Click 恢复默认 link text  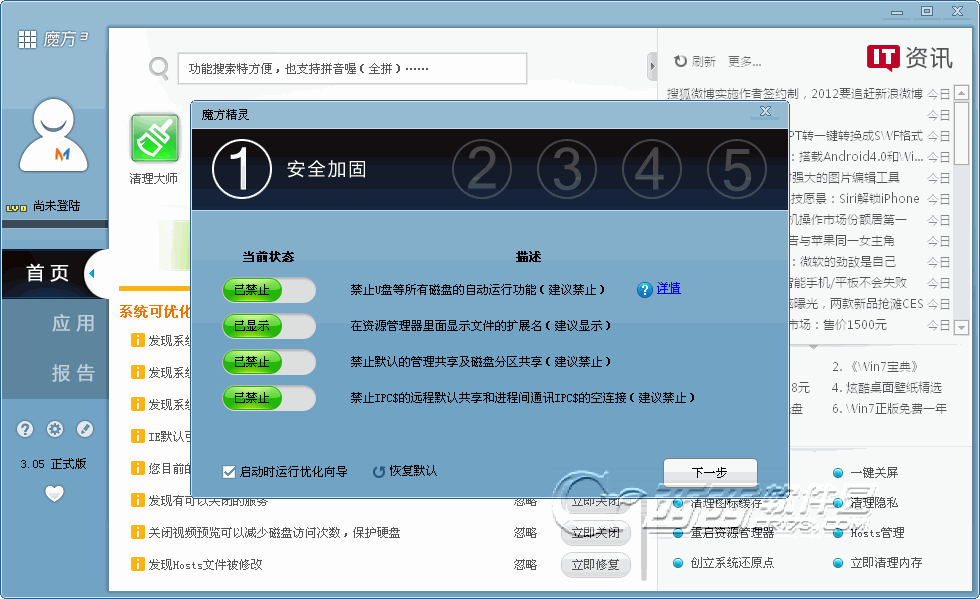click(x=413, y=471)
